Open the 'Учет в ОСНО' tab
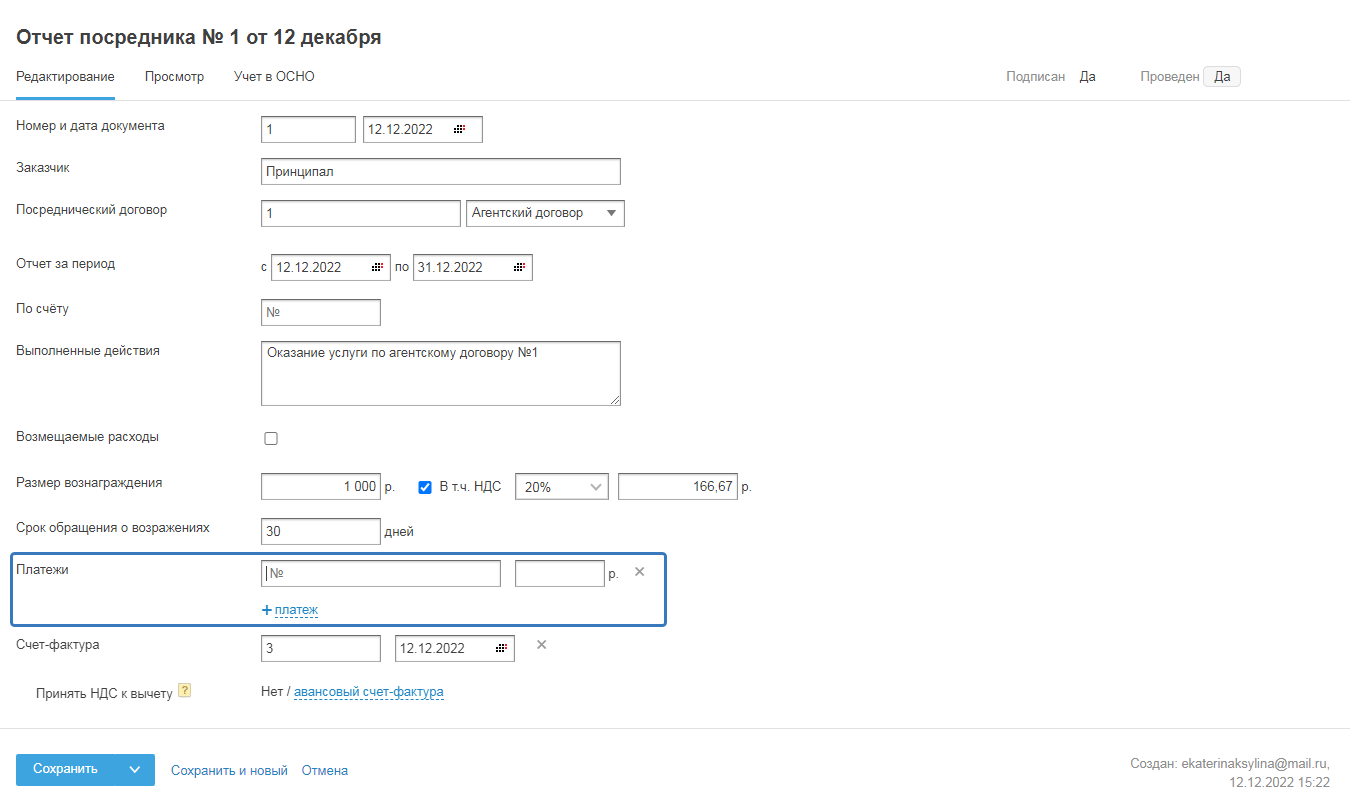 point(274,77)
